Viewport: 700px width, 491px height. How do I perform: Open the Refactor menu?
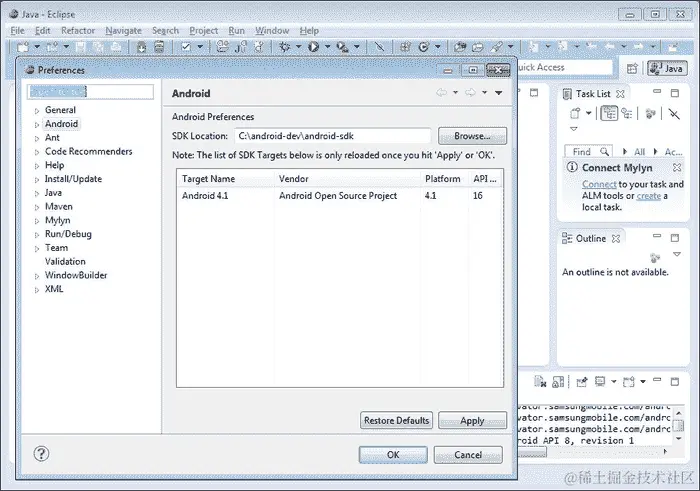[78, 30]
